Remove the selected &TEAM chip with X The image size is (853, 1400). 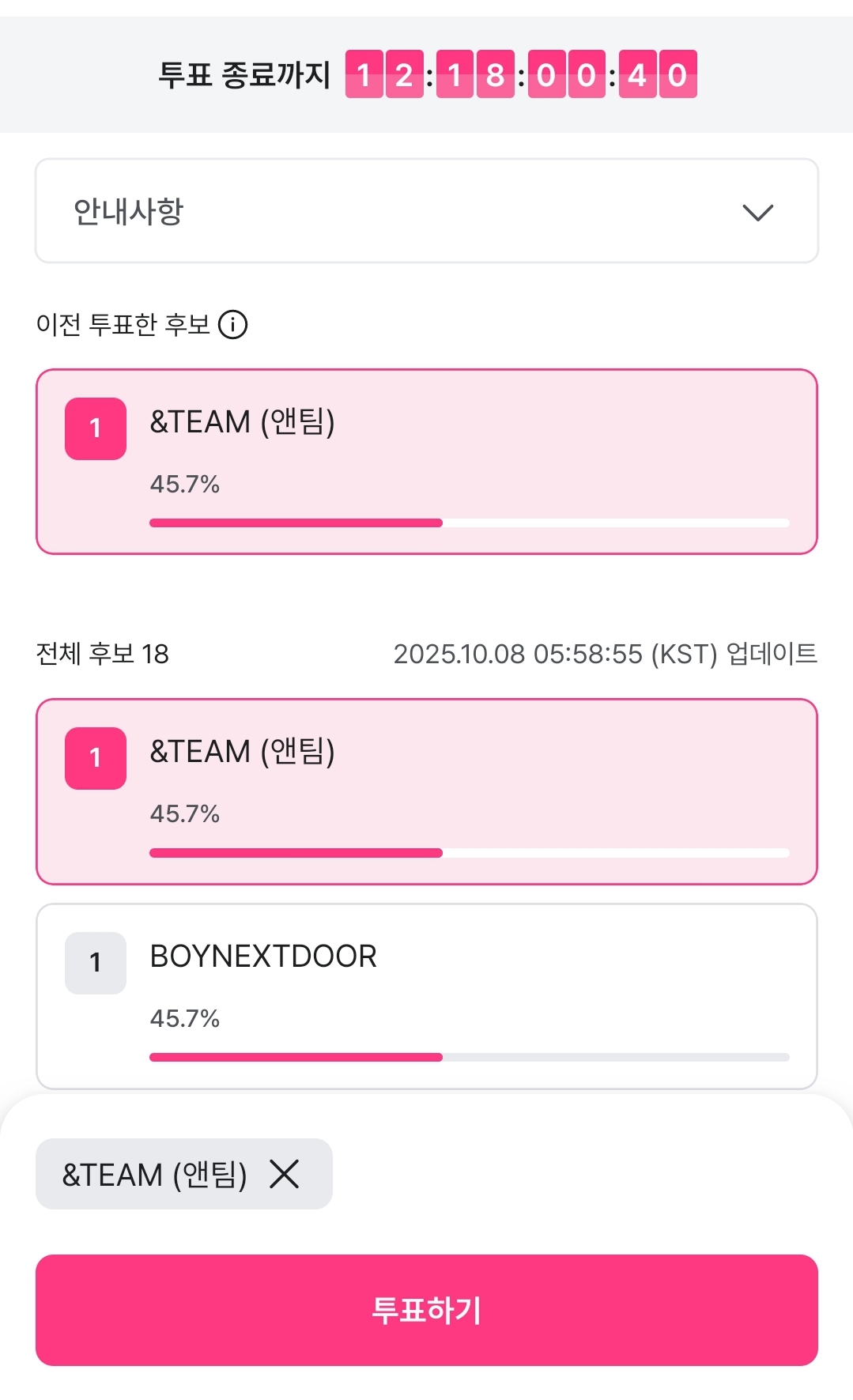285,1174
